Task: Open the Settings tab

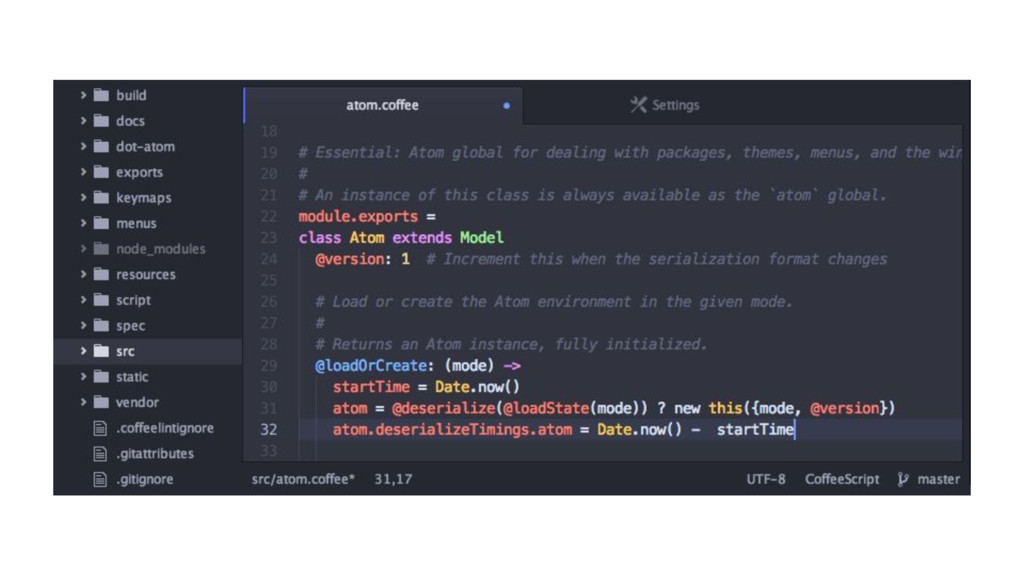Action: coord(665,105)
